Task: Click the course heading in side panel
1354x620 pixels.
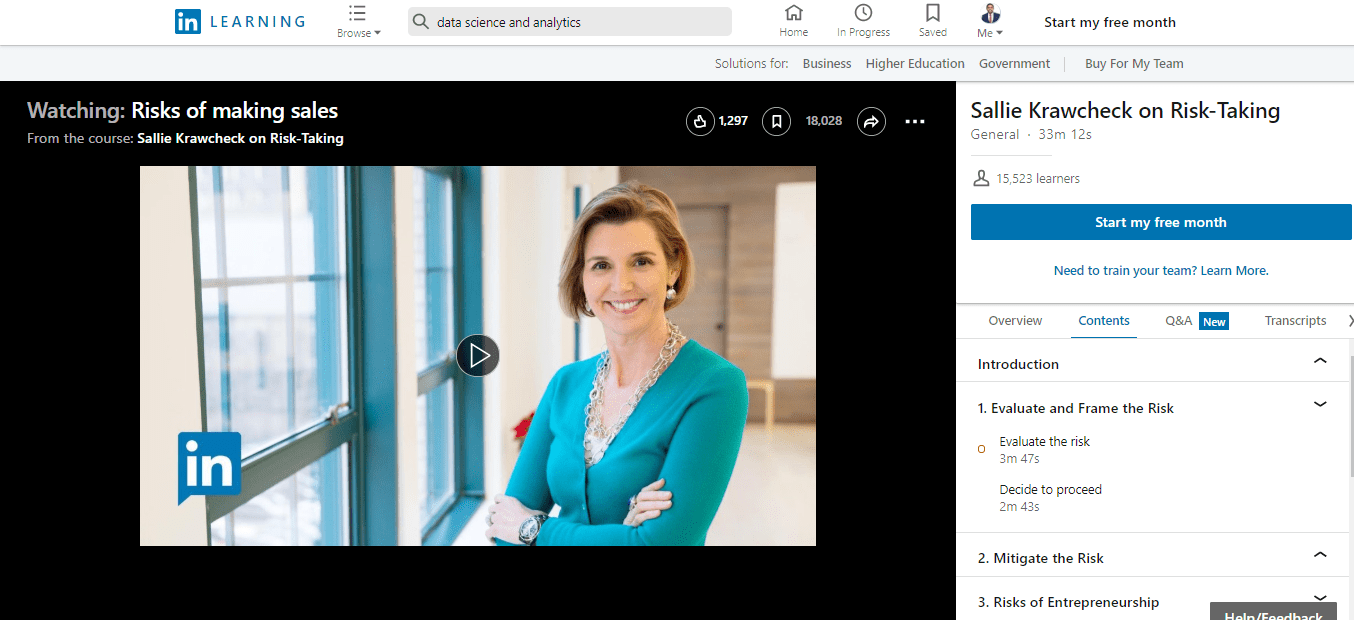Action: (1125, 110)
